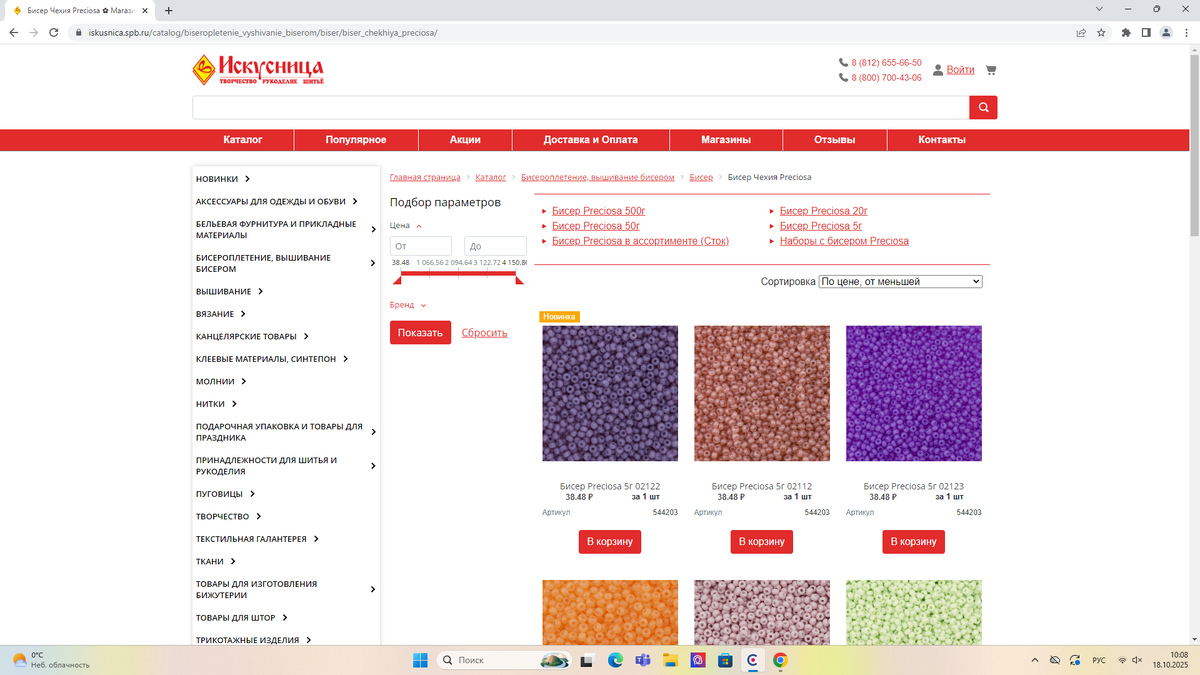
Task: Click the Искусница site logo
Action: tap(258, 71)
